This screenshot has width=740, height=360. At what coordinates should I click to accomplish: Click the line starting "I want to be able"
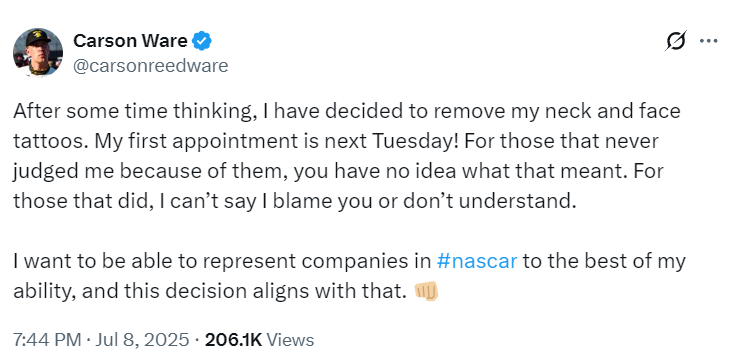click(349, 261)
